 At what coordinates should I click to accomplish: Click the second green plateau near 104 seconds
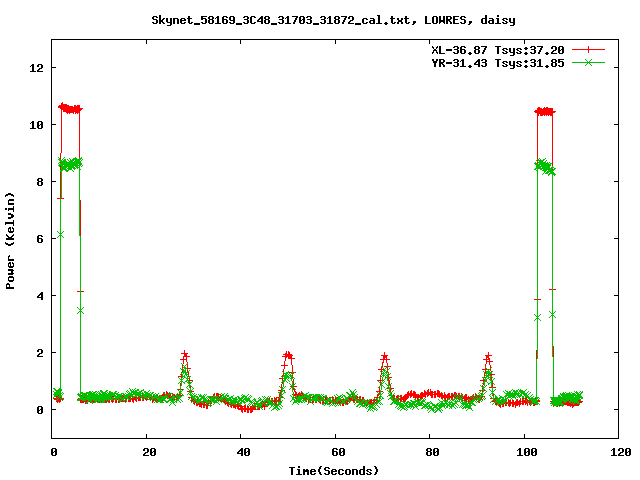[x=545, y=167]
